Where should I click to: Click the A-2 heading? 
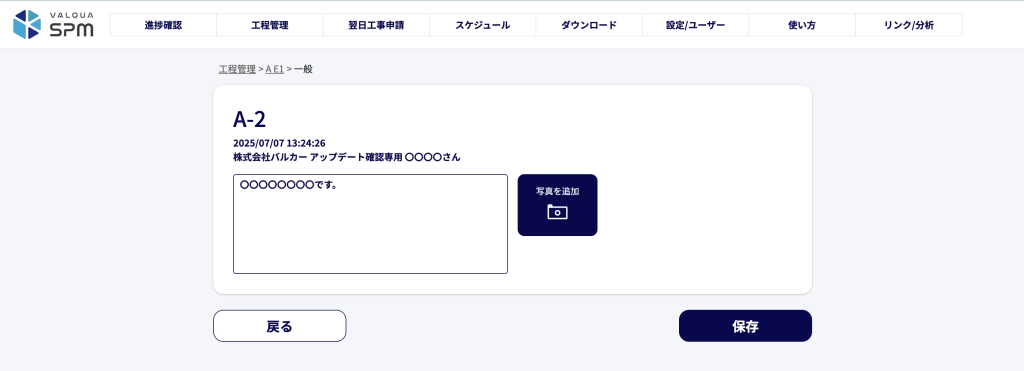click(249, 120)
